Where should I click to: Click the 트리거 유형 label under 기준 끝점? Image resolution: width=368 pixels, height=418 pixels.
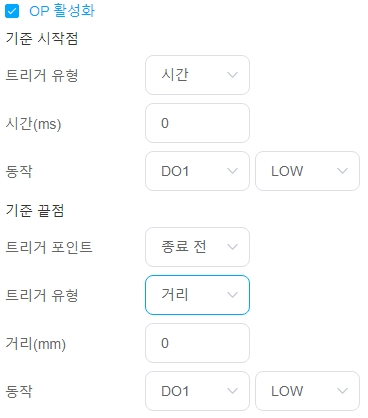[42, 295]
